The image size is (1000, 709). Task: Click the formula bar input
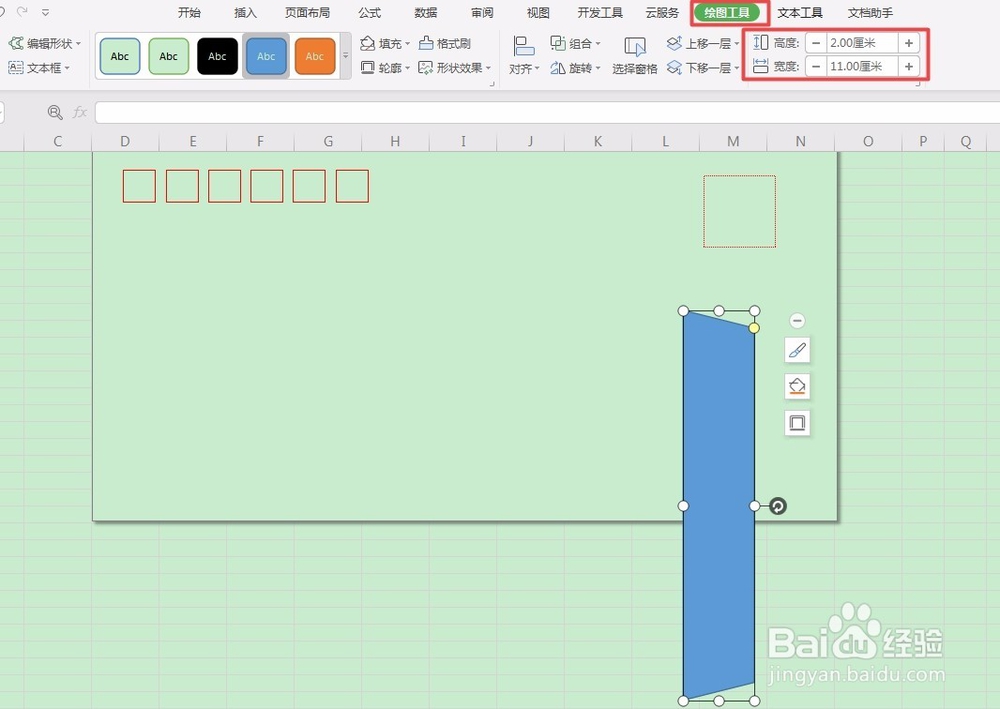(x=547, y=113)
